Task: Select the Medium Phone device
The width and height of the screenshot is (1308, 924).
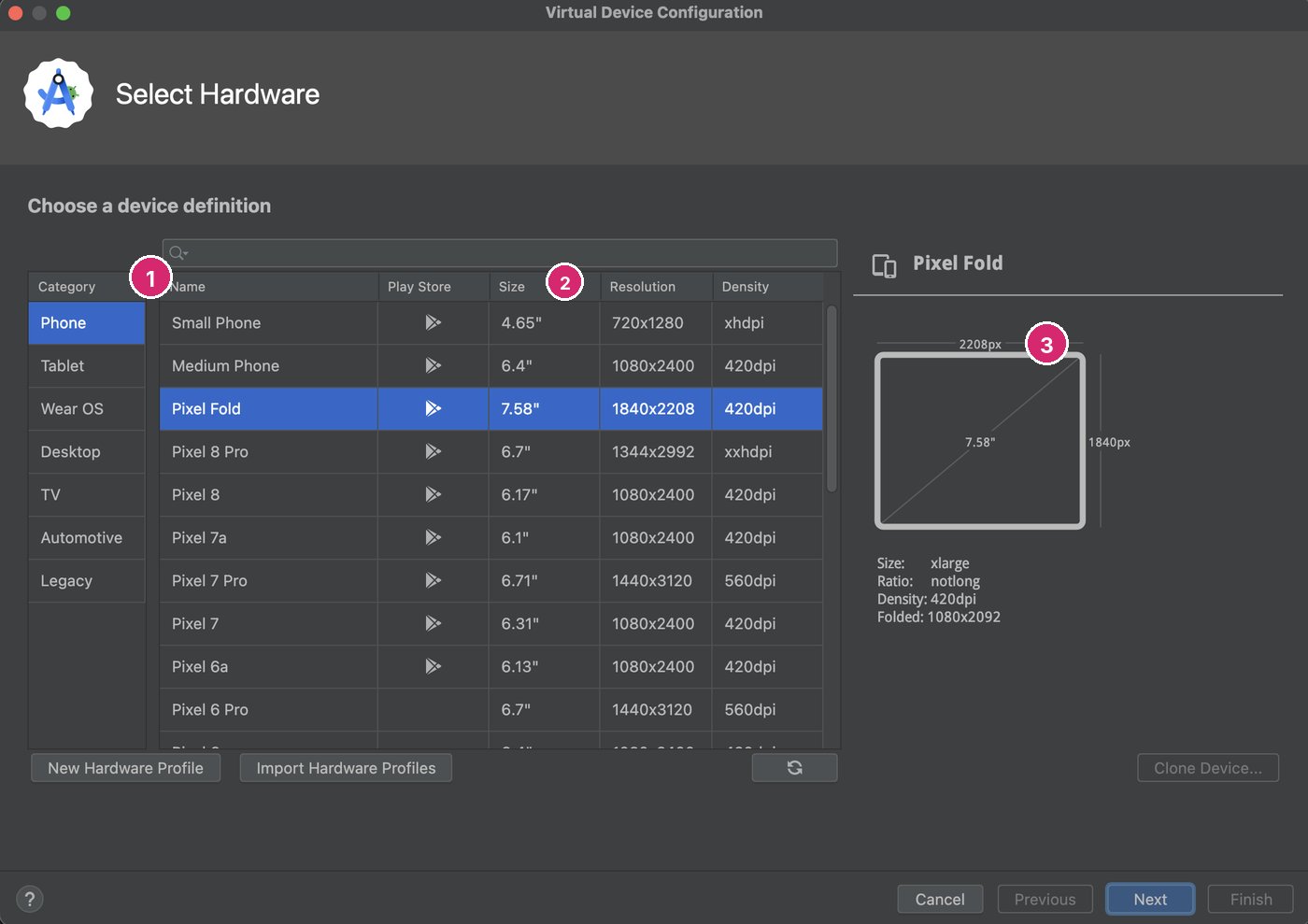Action: point(491,366)
